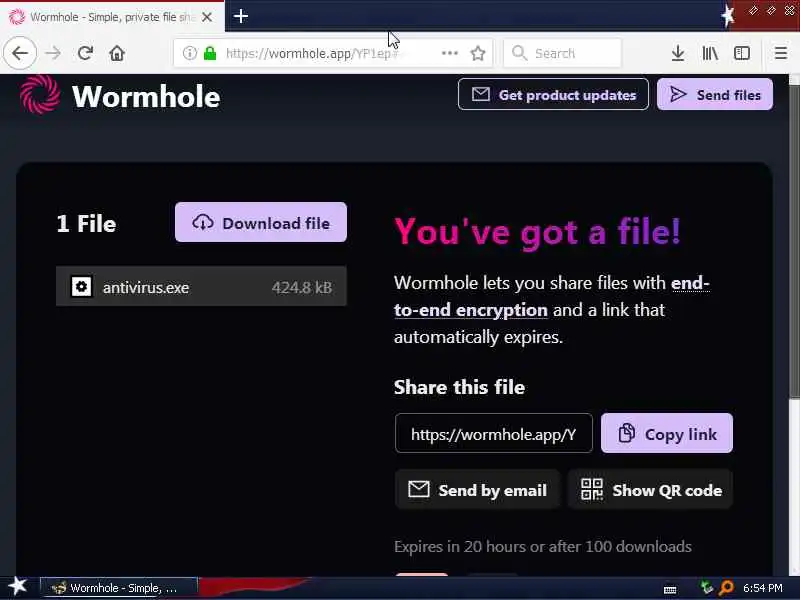Click the 6:54 PM clock
800x600 pixels.
(762, 588)
